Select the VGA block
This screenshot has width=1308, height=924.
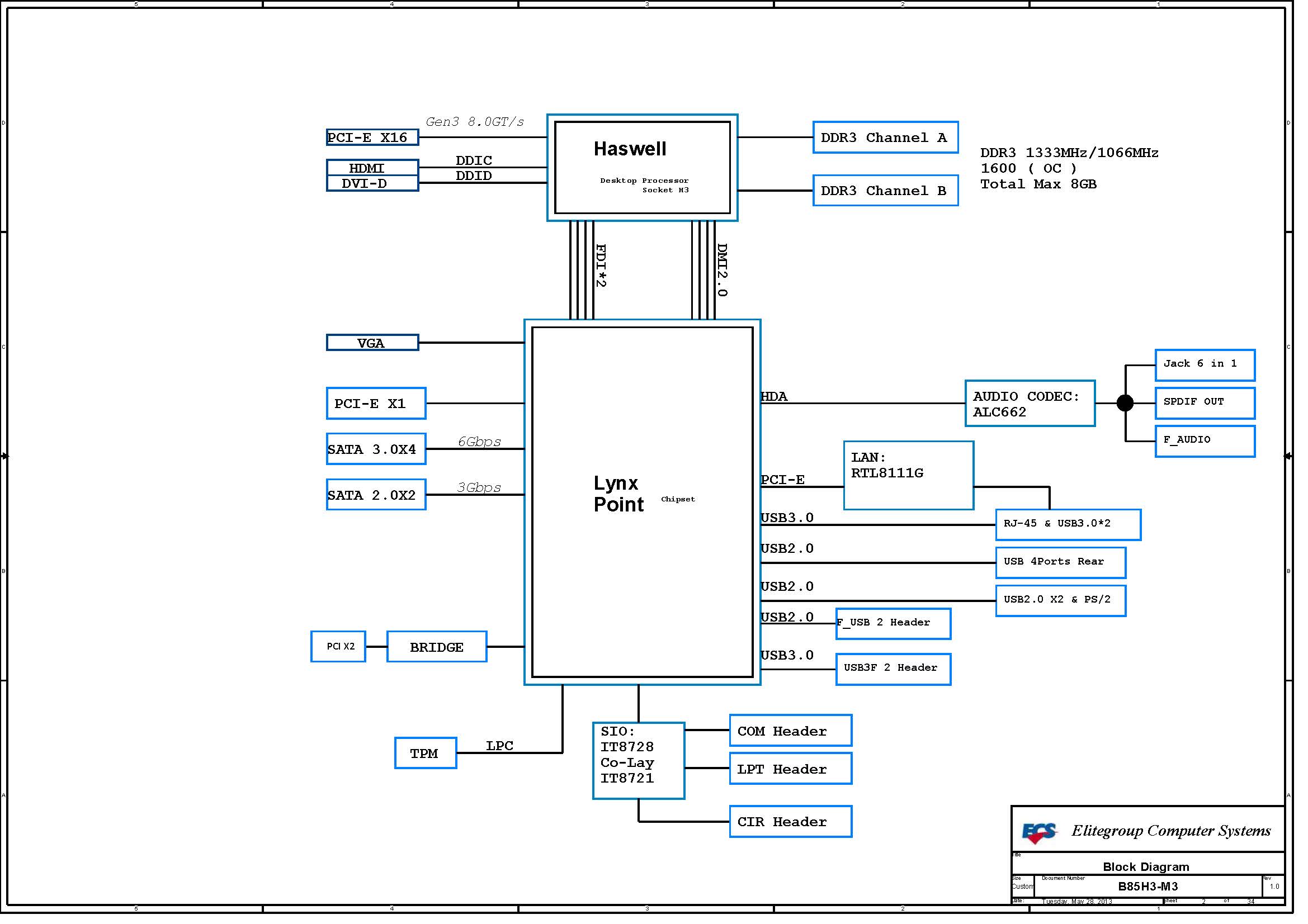pos(372,343)
